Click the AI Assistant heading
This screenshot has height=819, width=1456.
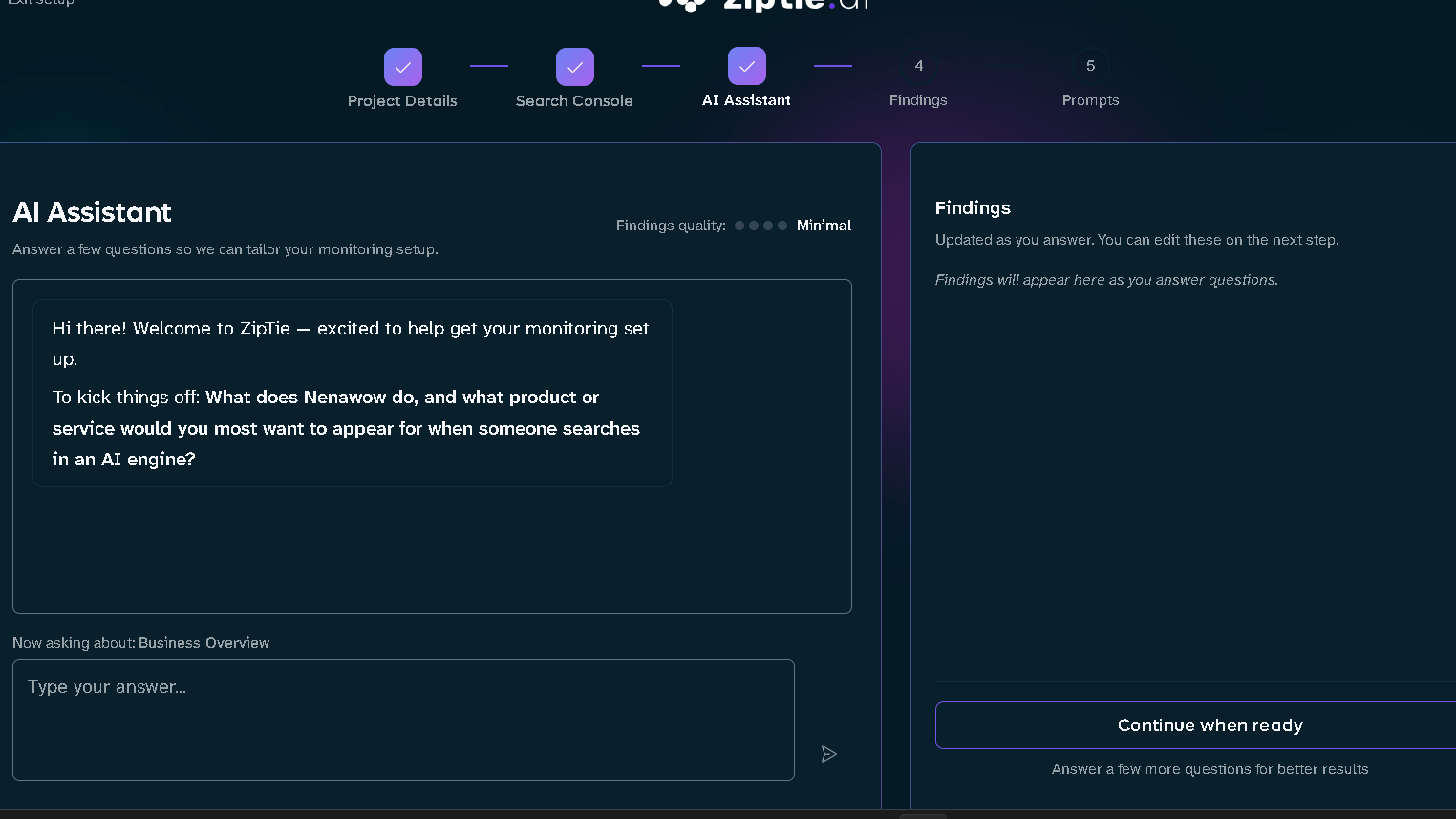(92, 212)
